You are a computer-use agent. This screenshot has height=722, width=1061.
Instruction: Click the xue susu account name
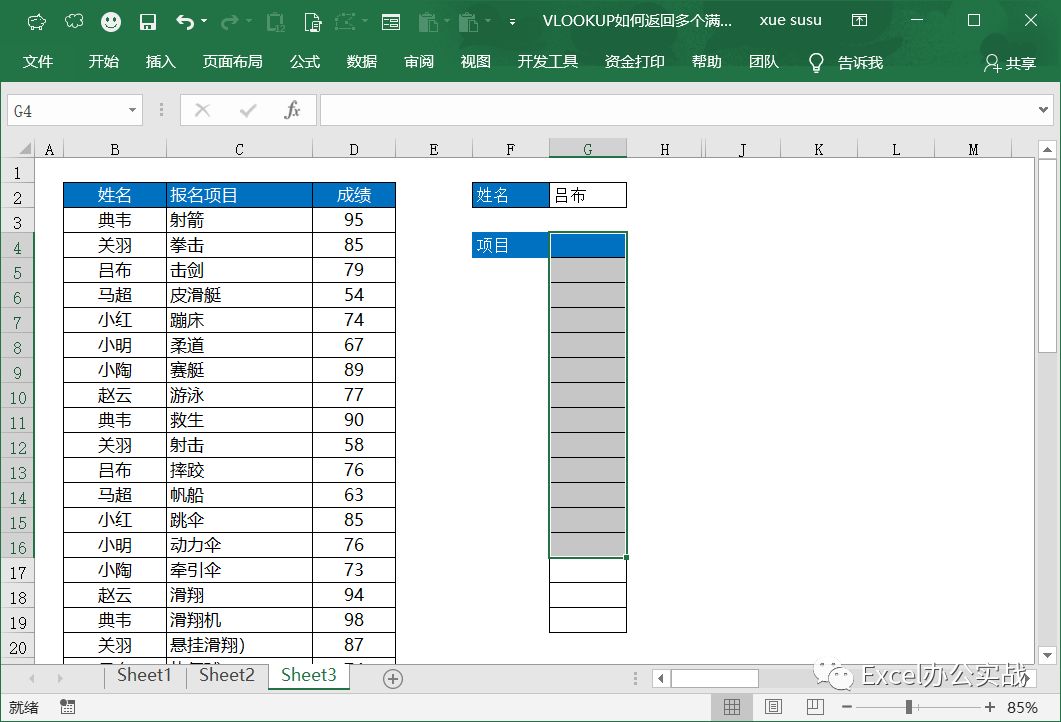point(790,20)
